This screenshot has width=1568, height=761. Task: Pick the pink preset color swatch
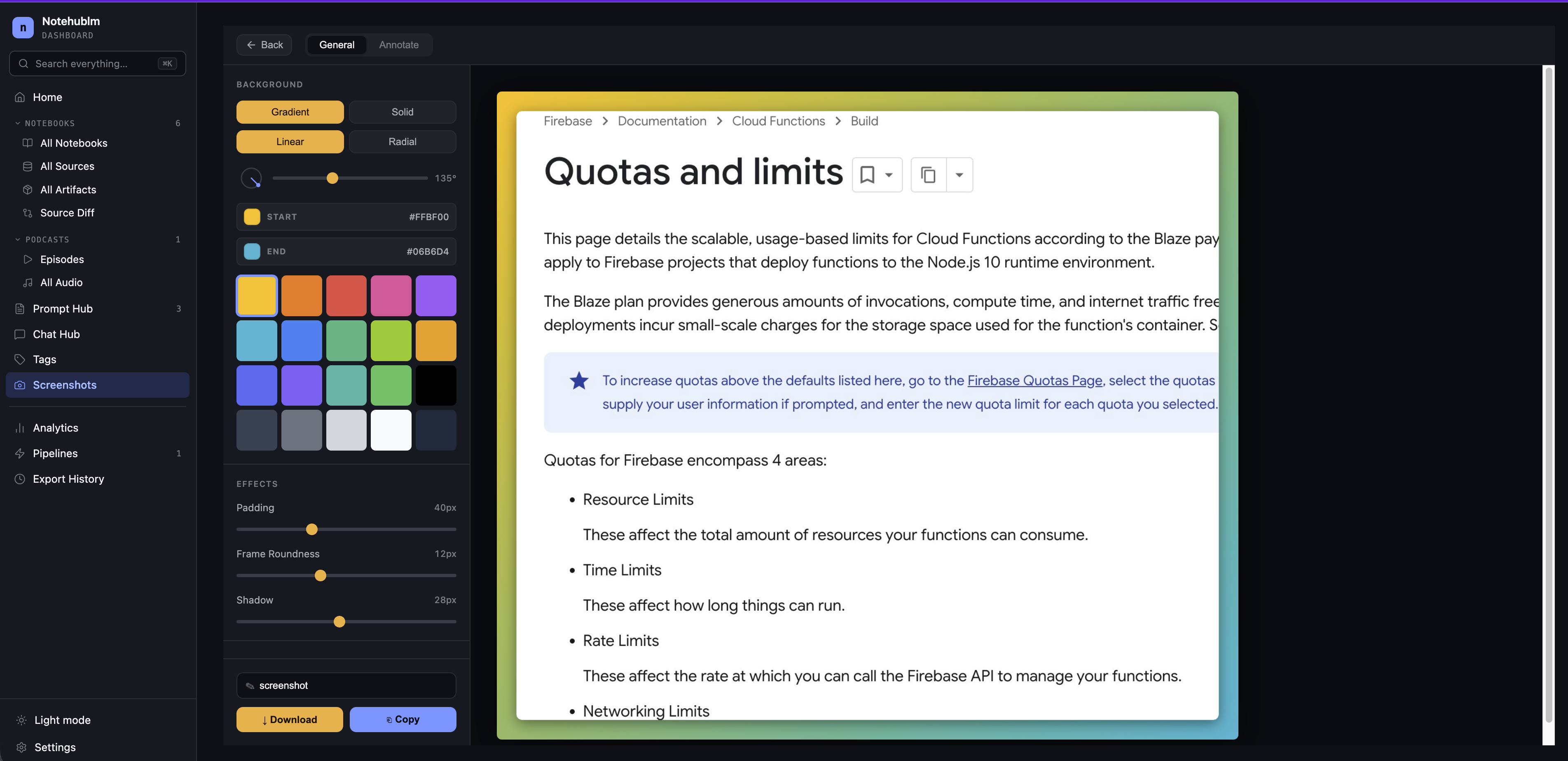pyautogui.click(x=391, y=296)
